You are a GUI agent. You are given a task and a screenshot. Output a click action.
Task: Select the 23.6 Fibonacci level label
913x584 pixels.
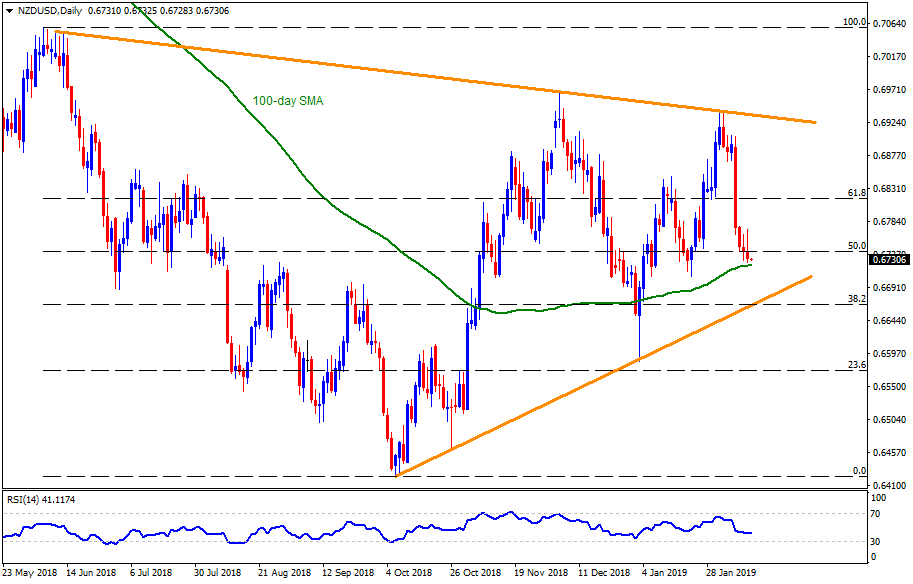pos(856,364)
